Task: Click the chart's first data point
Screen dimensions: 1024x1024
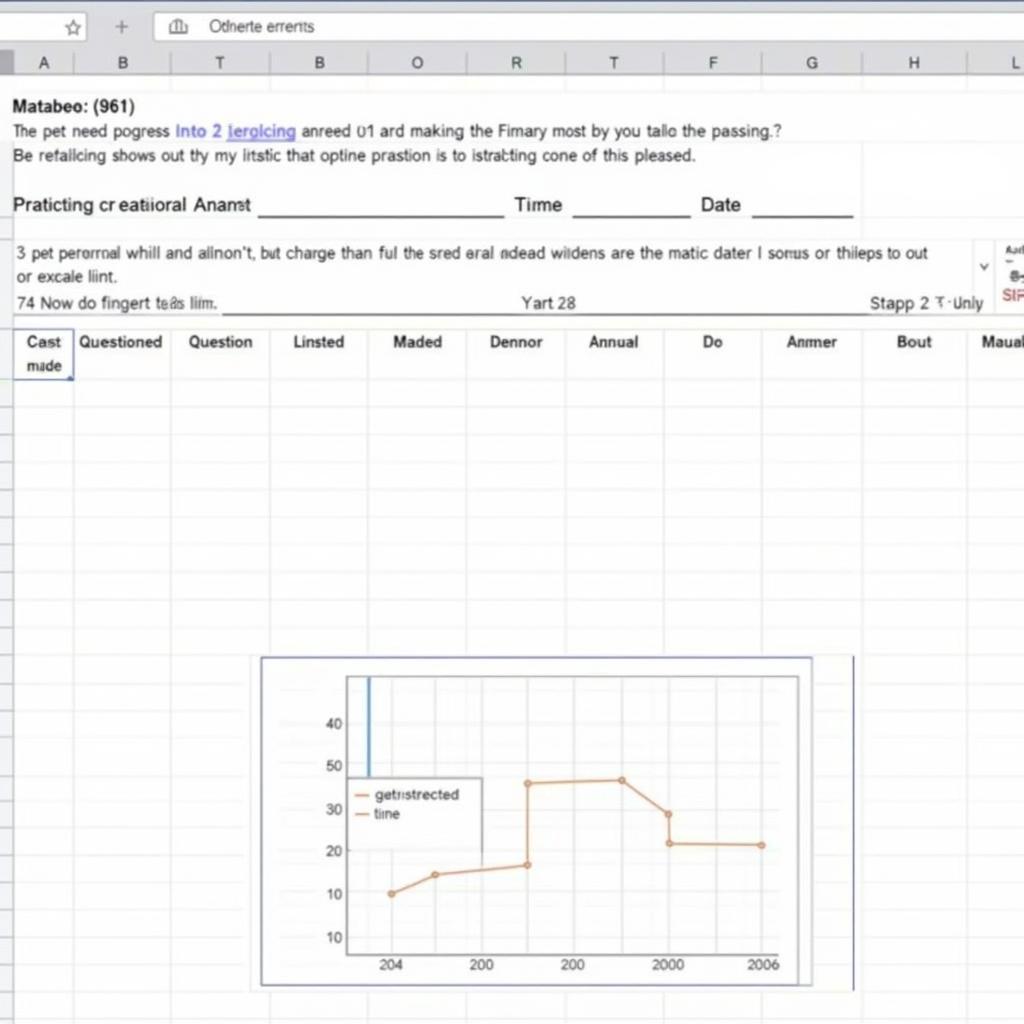Action: (391, 894)
